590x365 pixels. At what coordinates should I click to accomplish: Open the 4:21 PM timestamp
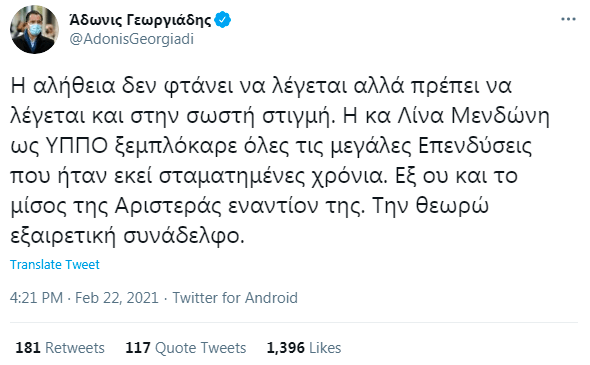(x=36, y=298)
